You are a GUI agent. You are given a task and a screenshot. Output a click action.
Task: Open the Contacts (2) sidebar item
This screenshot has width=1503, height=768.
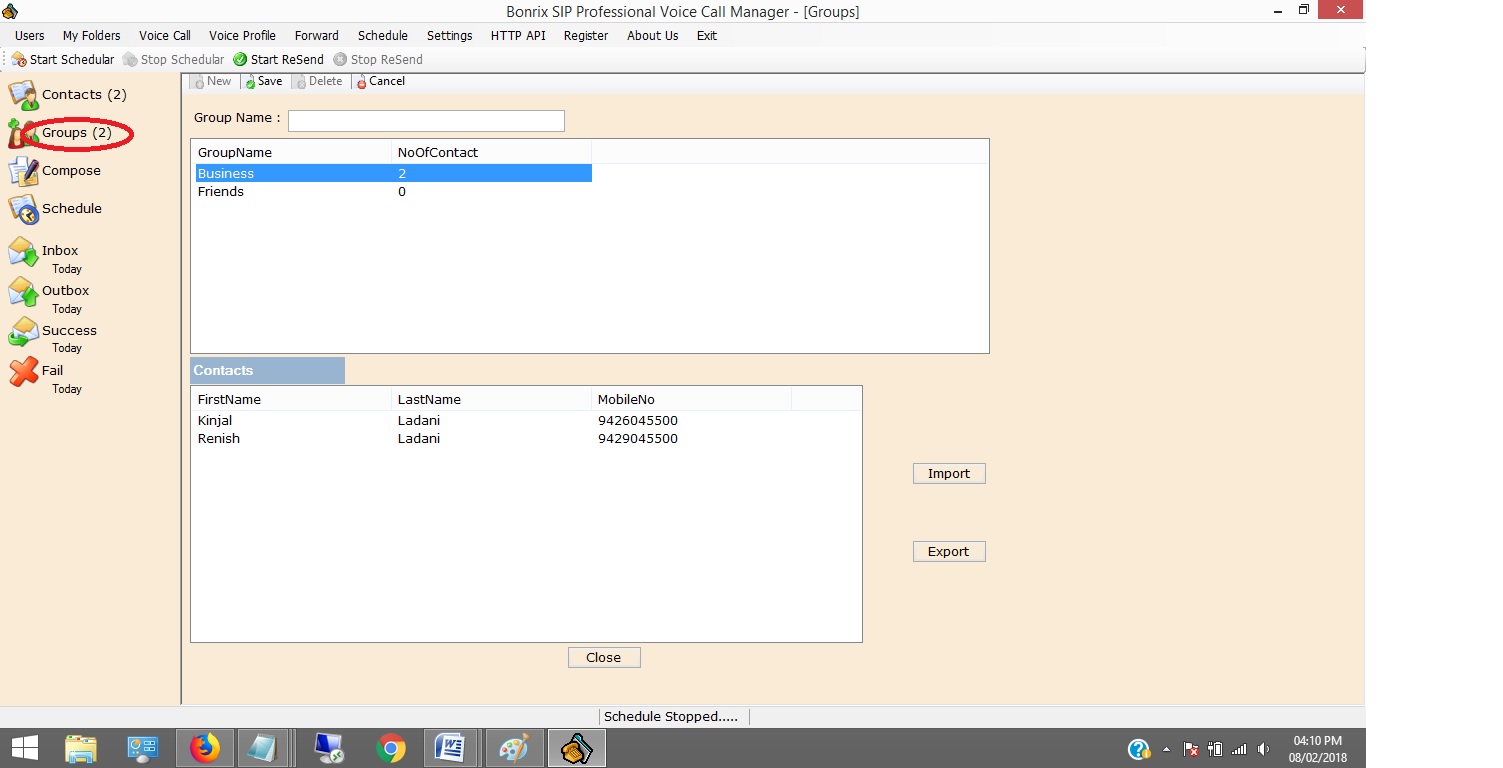click(x=68, y=95)
